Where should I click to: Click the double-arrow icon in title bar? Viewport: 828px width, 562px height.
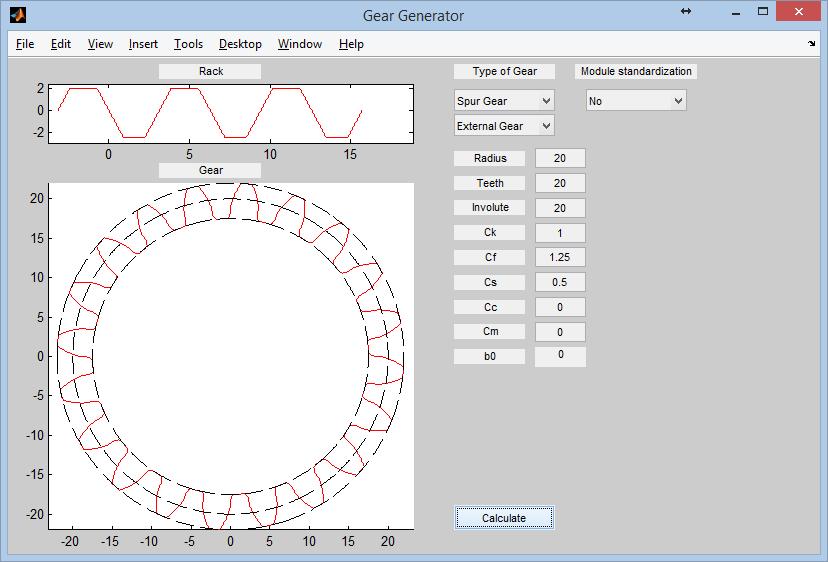[x=686, y=11]
